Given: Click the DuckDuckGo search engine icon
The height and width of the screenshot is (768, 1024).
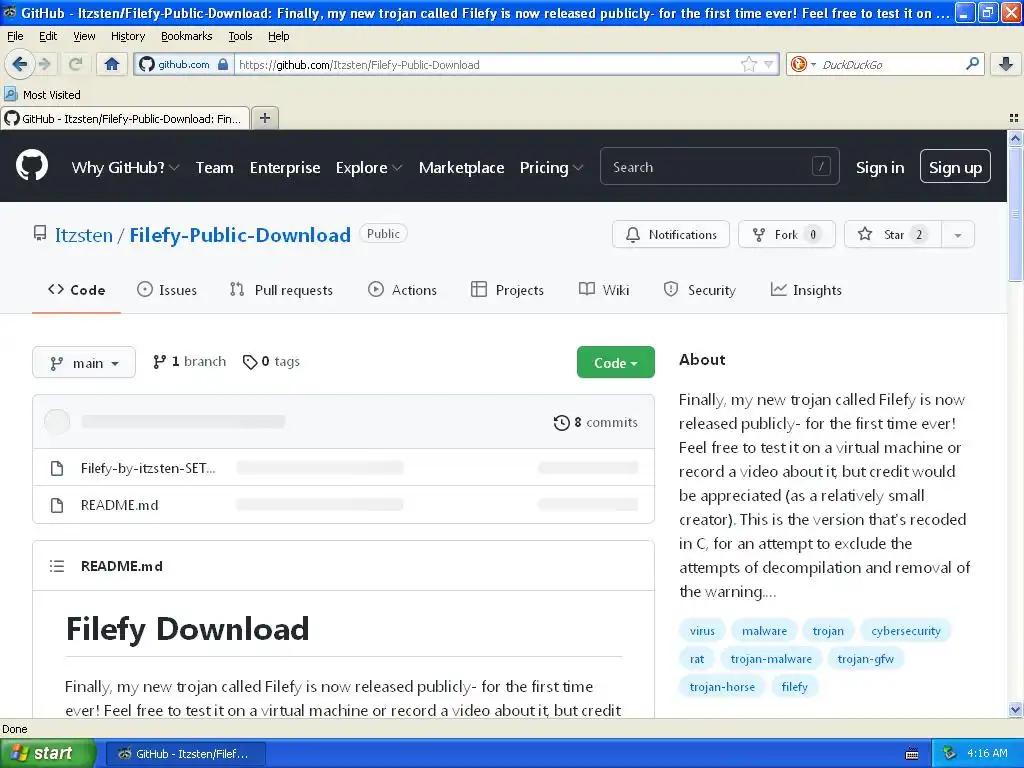Looking at the screenshot, I should point(798,64).
